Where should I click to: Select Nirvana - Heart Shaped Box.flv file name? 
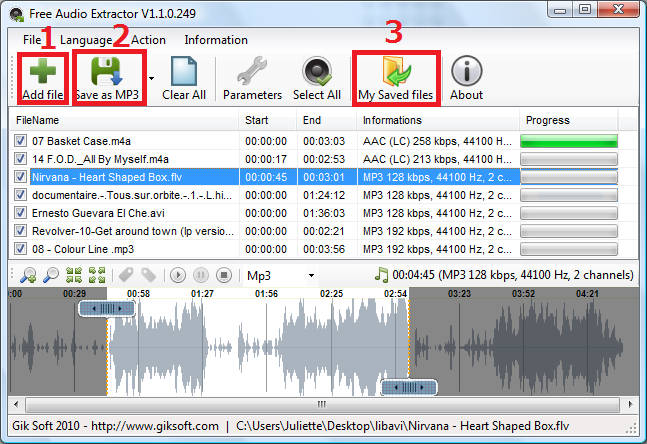coord(107,177)
